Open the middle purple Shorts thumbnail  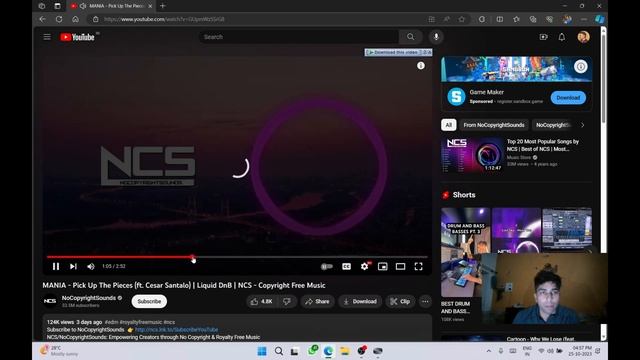click(x=516, y=230)
